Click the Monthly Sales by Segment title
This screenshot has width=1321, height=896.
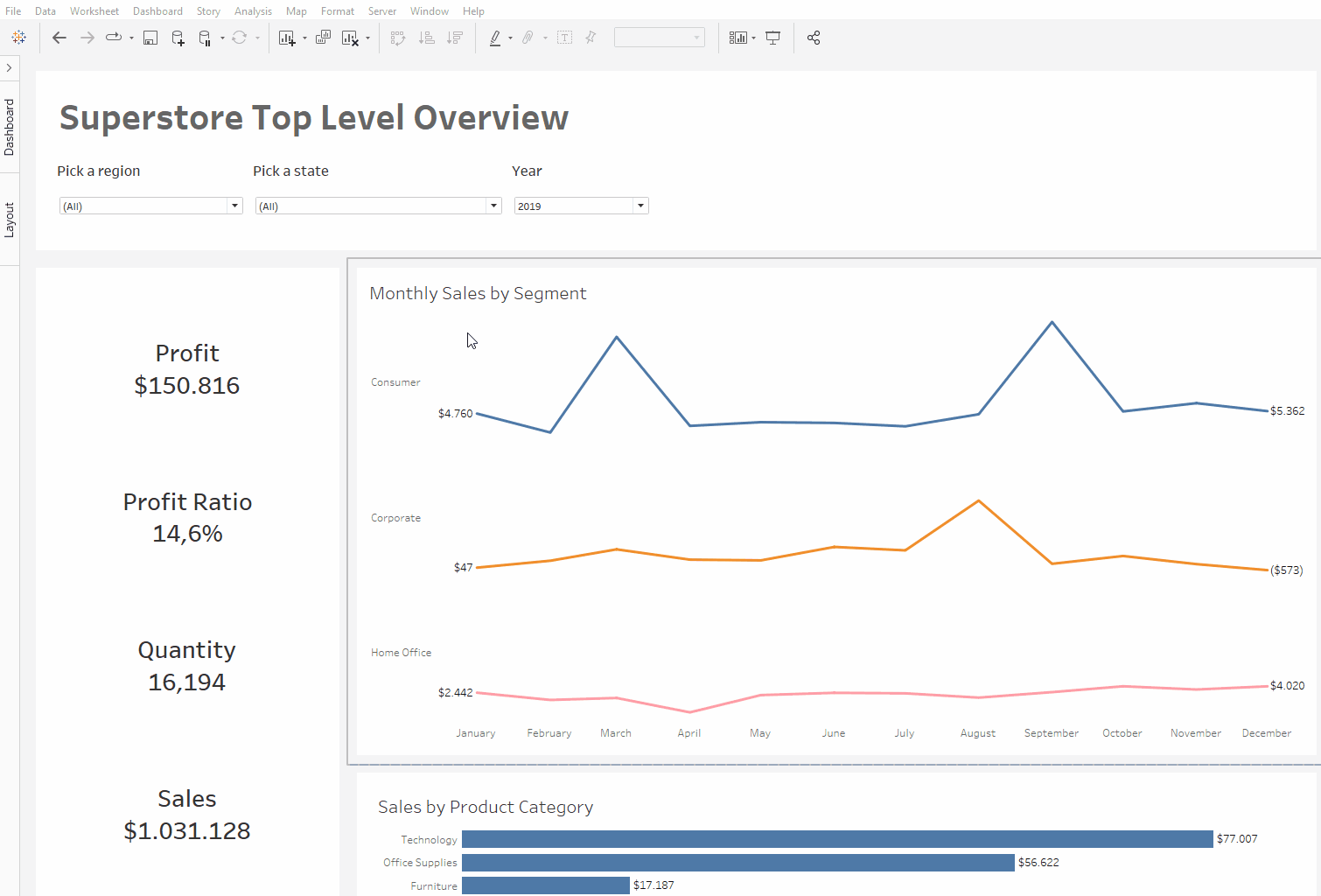(x=478, y=293)
